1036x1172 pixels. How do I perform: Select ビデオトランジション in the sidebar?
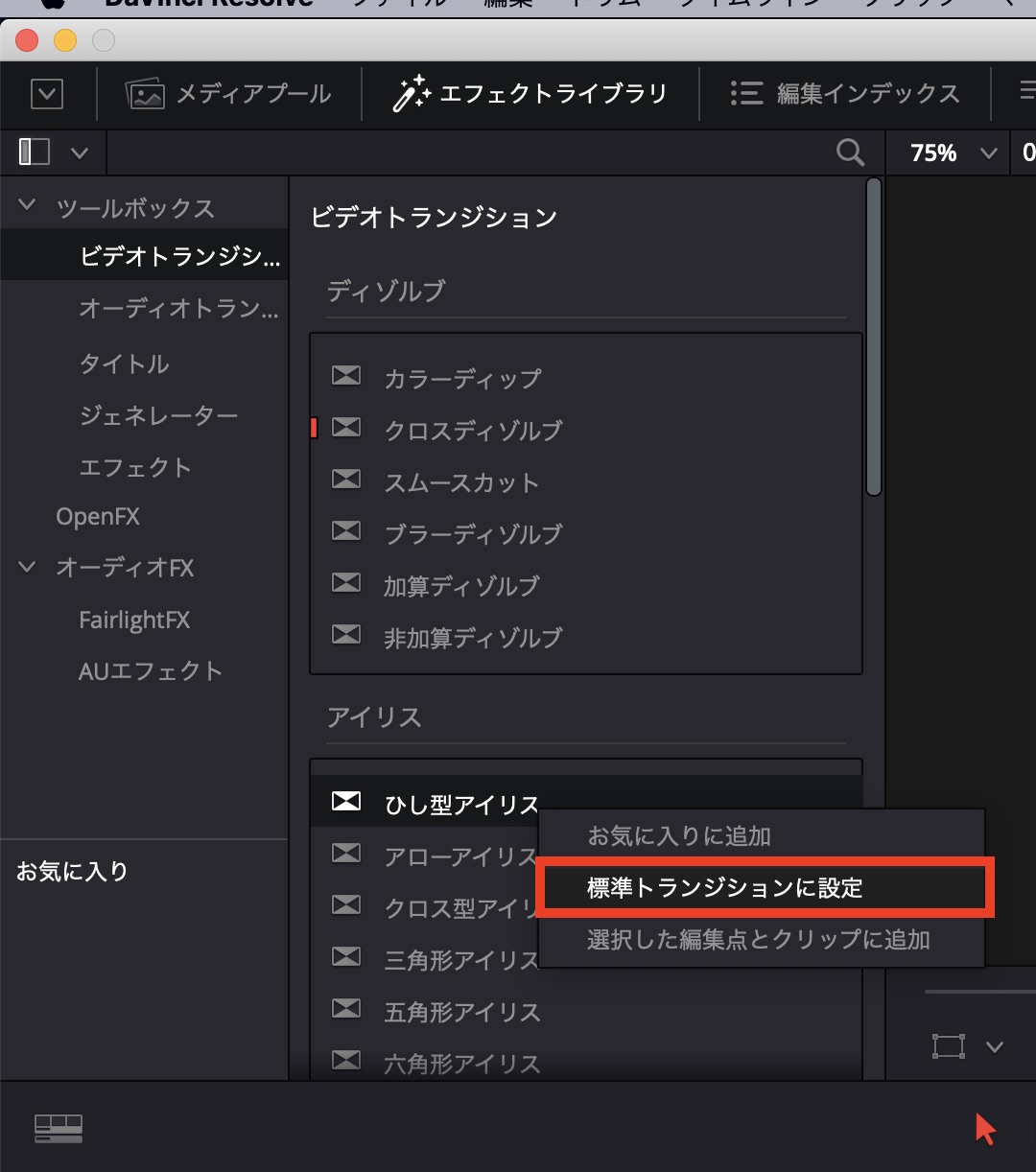click(x=144, y=255)
